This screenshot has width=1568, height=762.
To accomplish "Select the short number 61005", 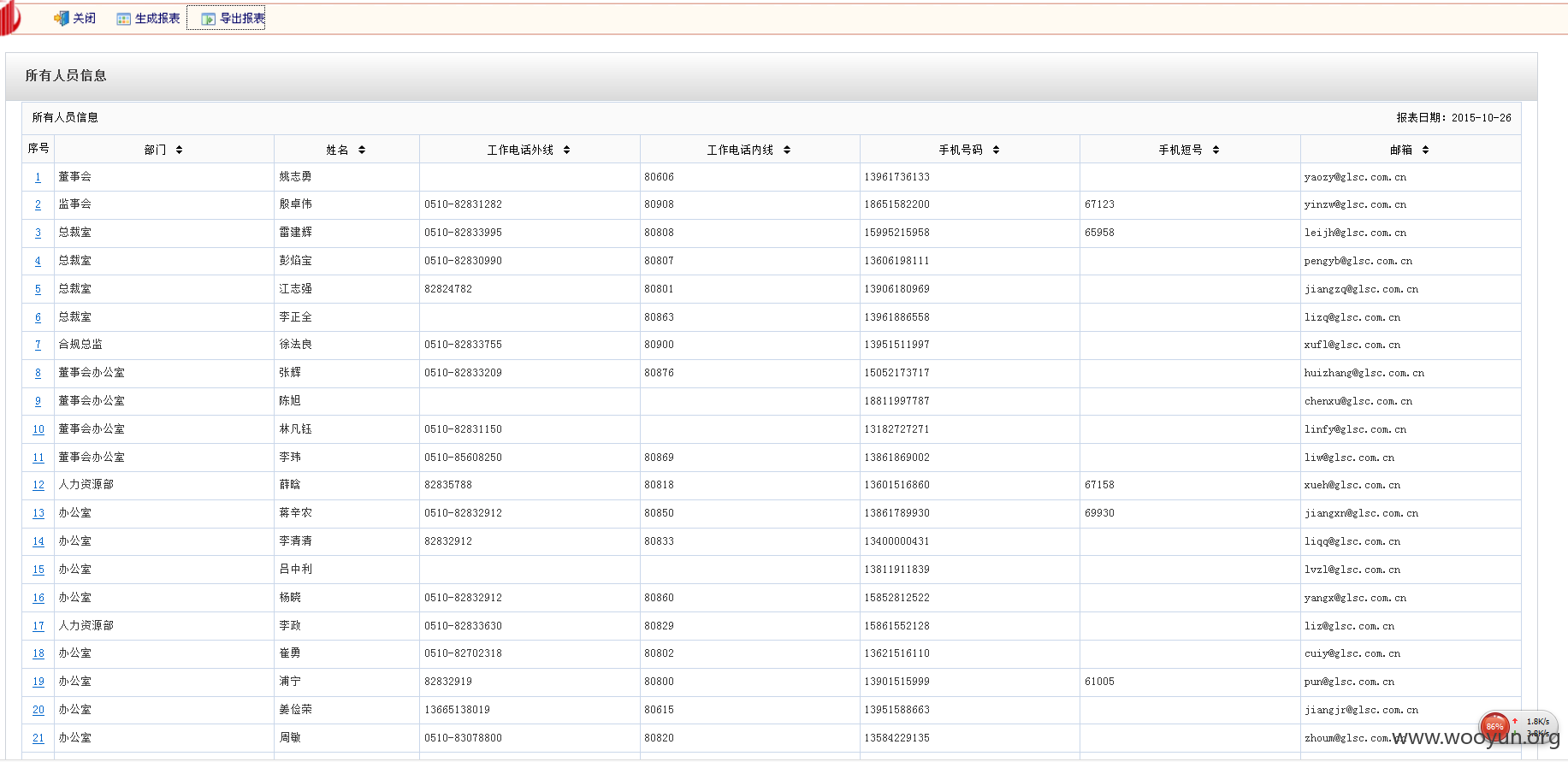I will tap(1100, 682).
